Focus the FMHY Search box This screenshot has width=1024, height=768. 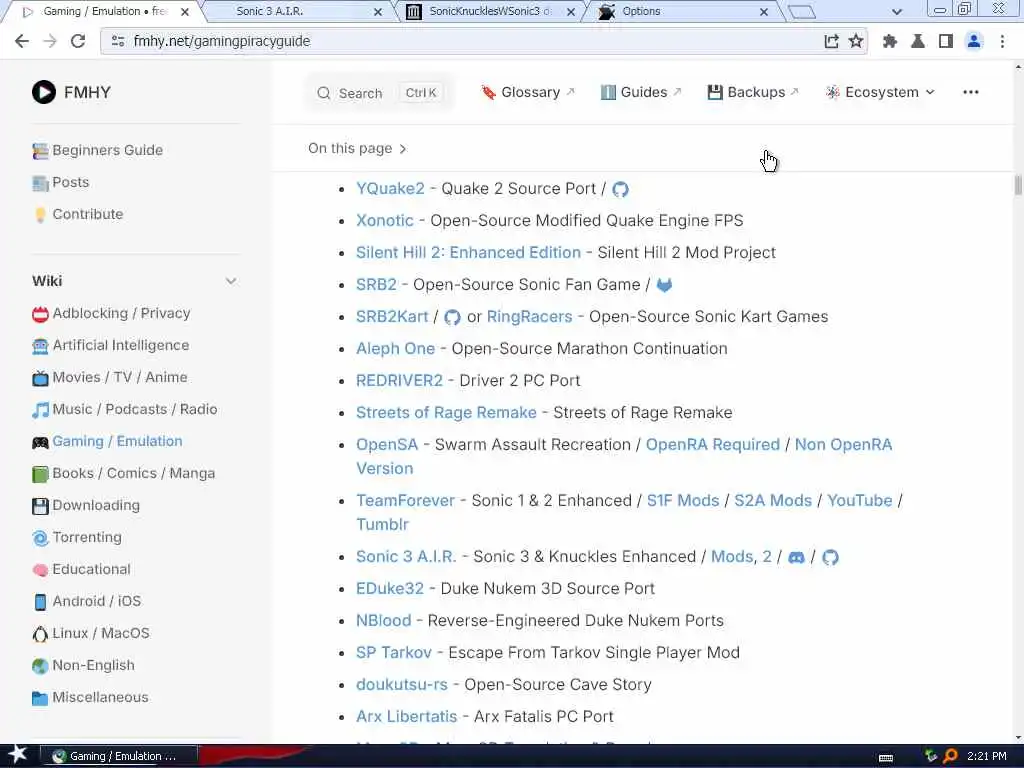pos(379,93)
